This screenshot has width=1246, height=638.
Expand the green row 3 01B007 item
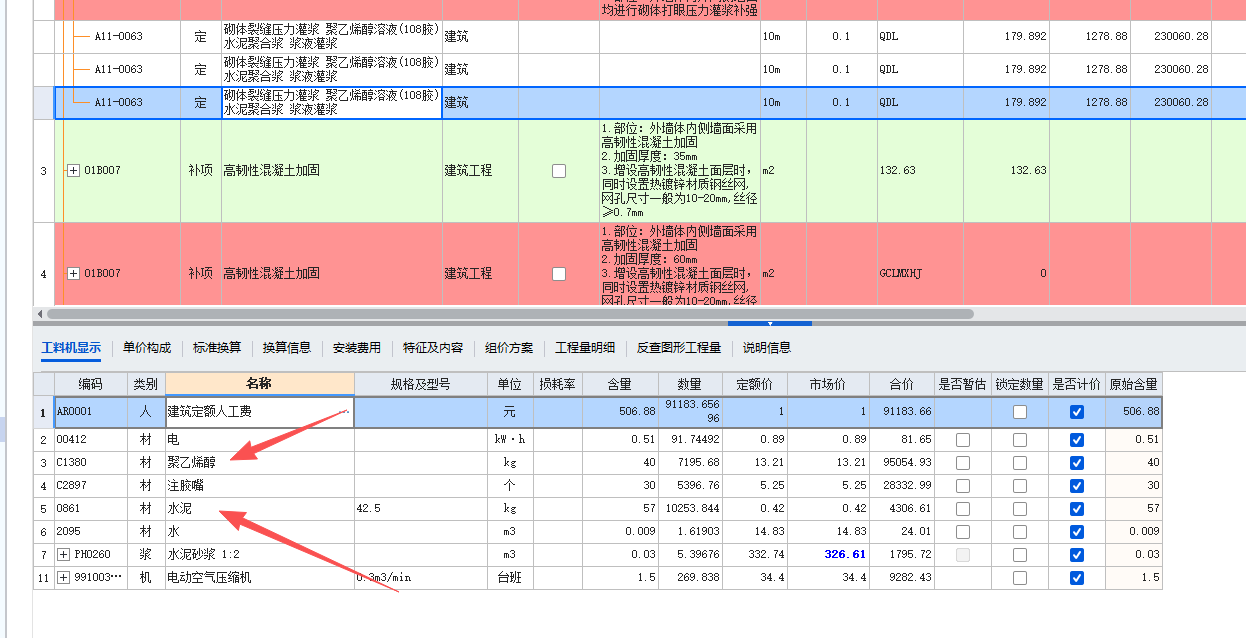pos(73,171)
